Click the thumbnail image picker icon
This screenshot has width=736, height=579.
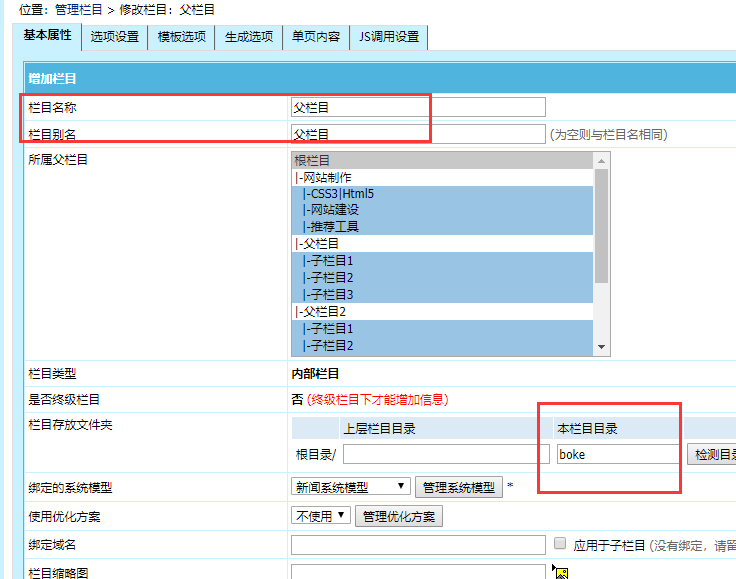click(x=561, y=572)
